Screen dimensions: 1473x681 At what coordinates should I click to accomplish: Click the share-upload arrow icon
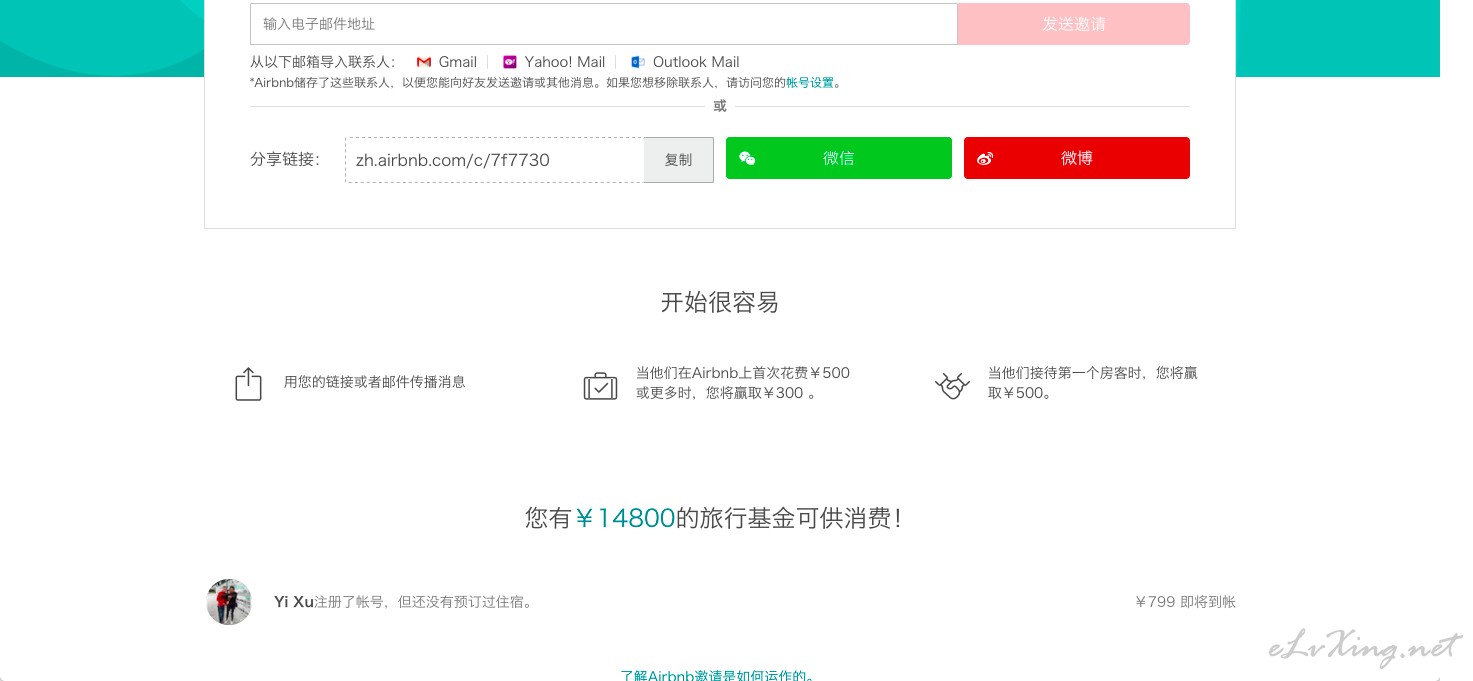[248, 384]
